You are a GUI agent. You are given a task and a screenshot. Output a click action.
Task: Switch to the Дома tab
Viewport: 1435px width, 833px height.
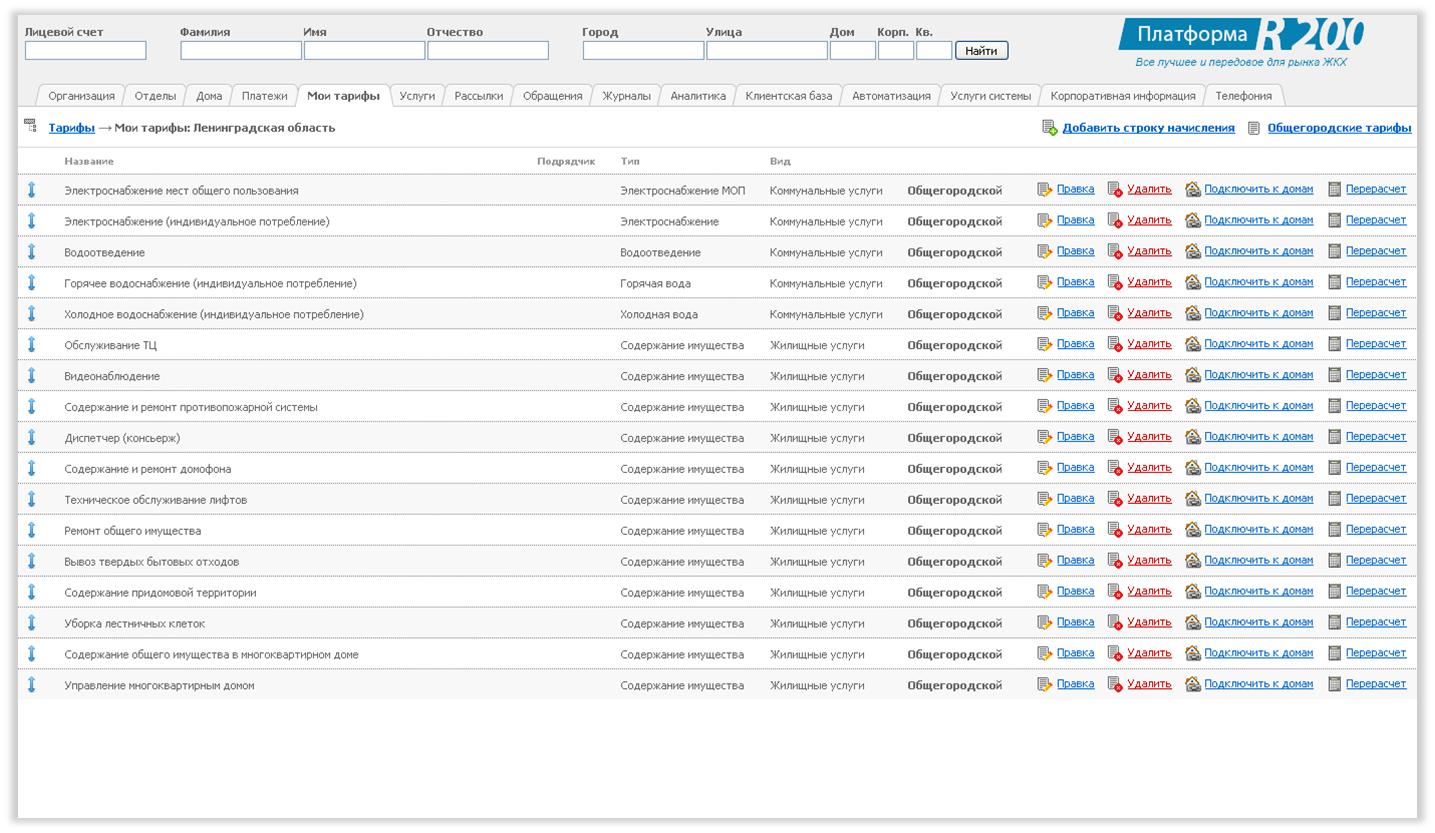tap(209, 96)
